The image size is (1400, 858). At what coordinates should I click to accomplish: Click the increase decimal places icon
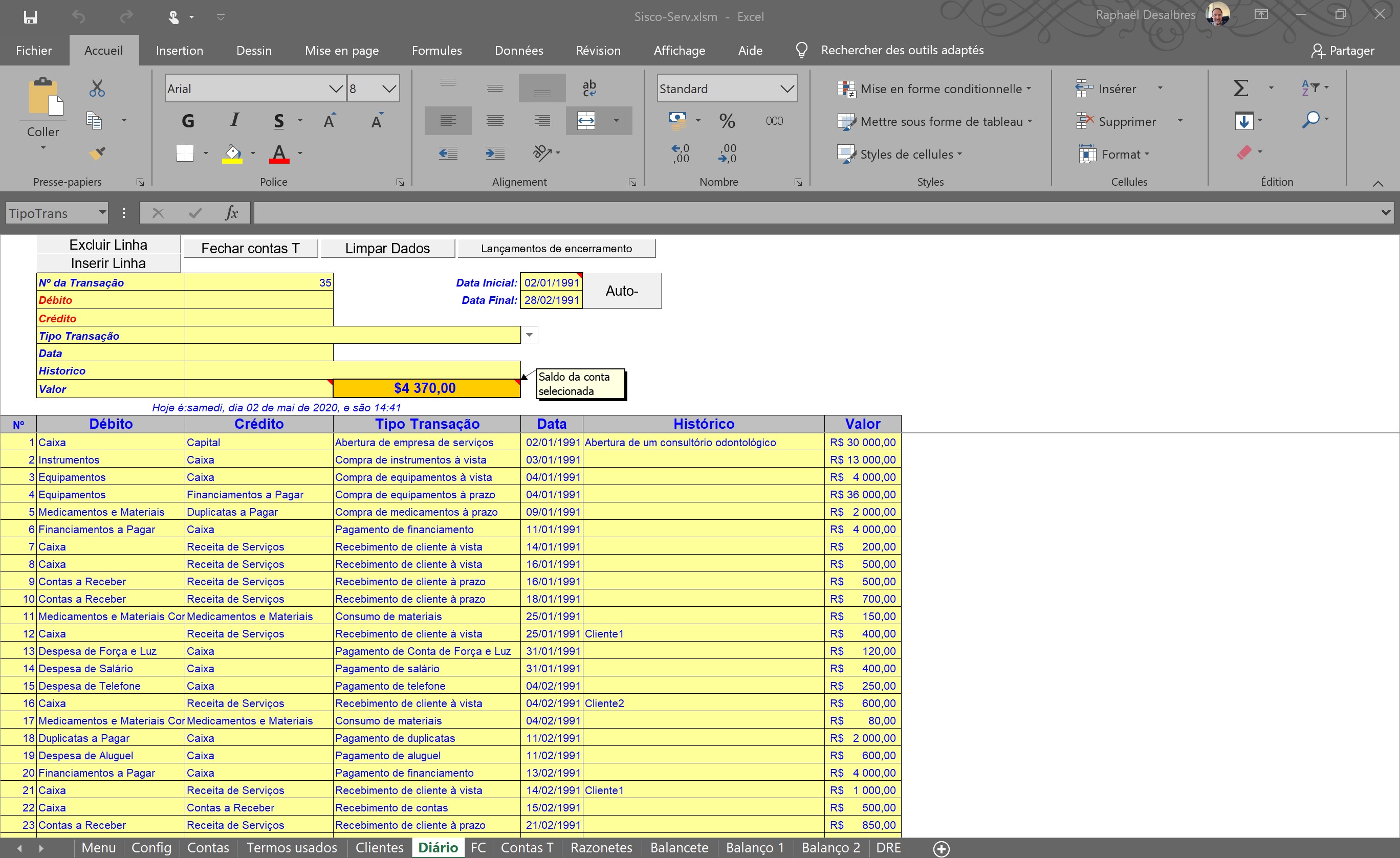coord(680,153)
